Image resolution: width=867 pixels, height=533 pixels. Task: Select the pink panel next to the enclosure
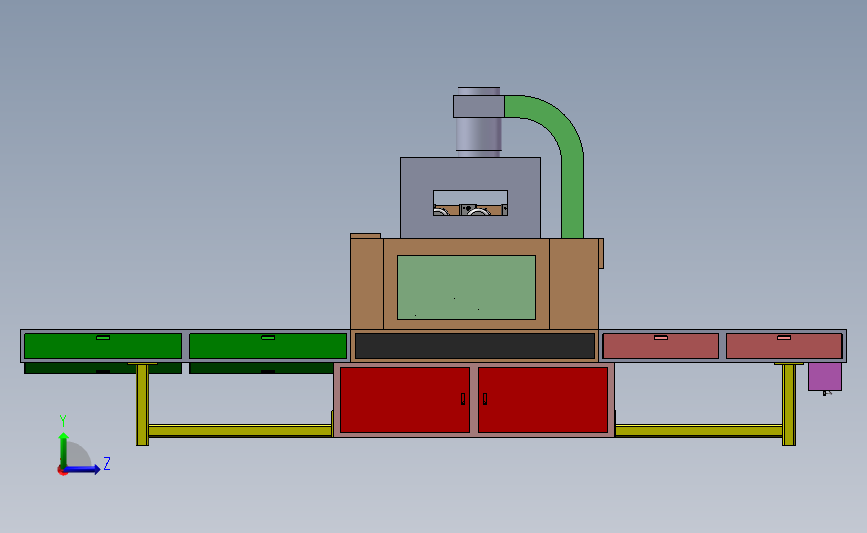click(661, 346)
